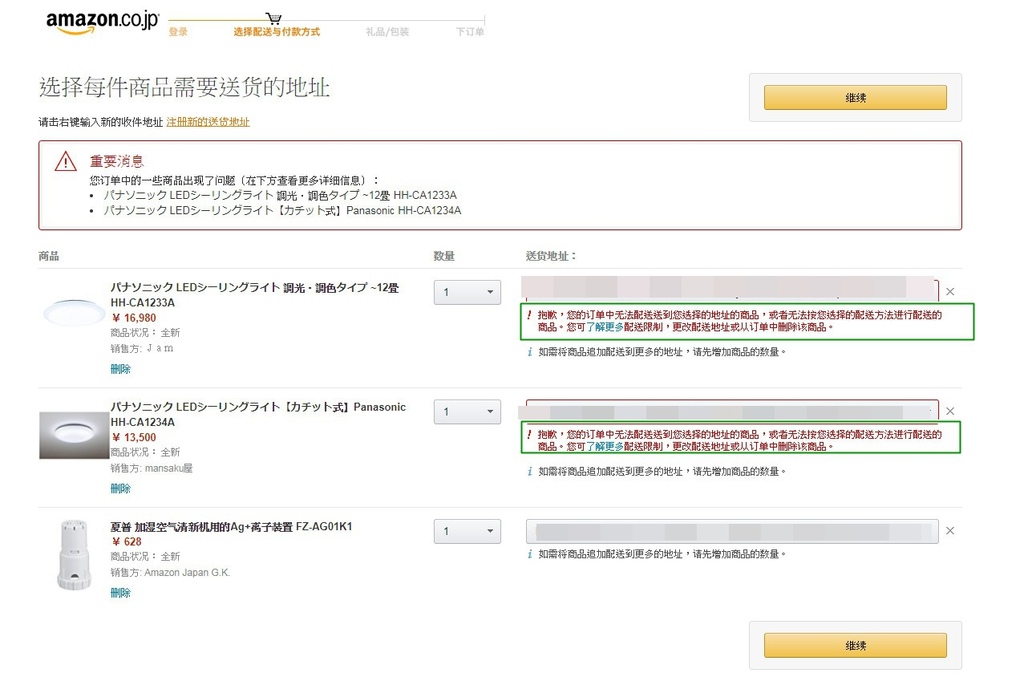Screen dimensions: 1024x673
Task: Select the 登录 checkout step
Action: coord(178,32)
